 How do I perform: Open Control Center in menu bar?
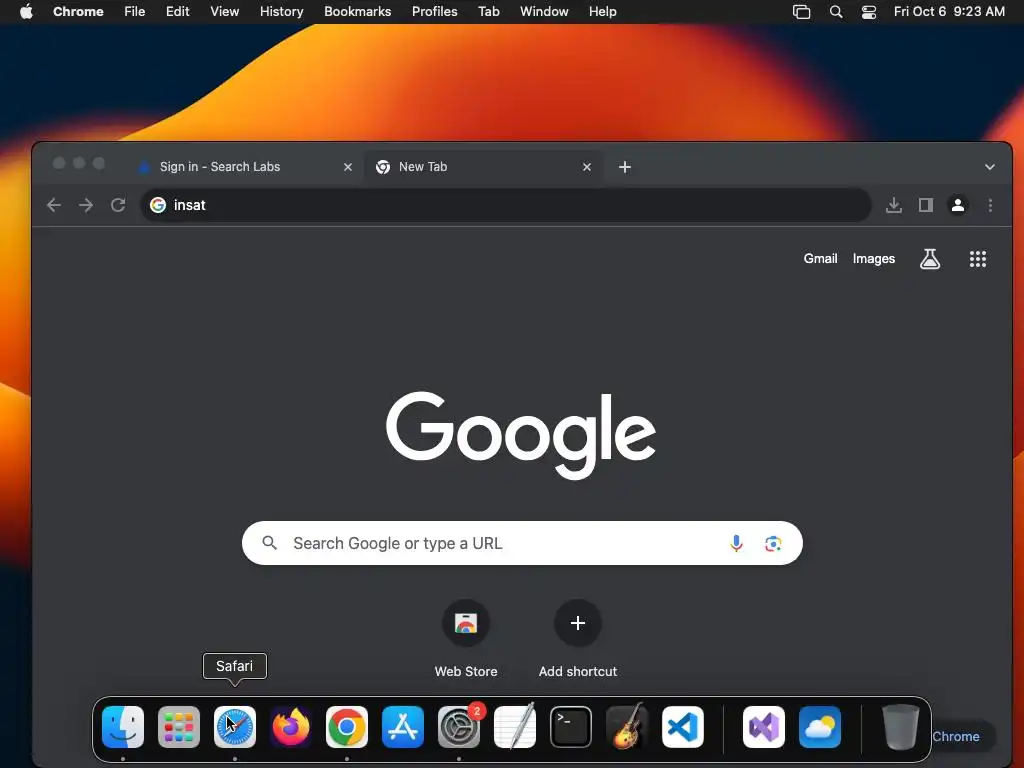coord(869,11)
